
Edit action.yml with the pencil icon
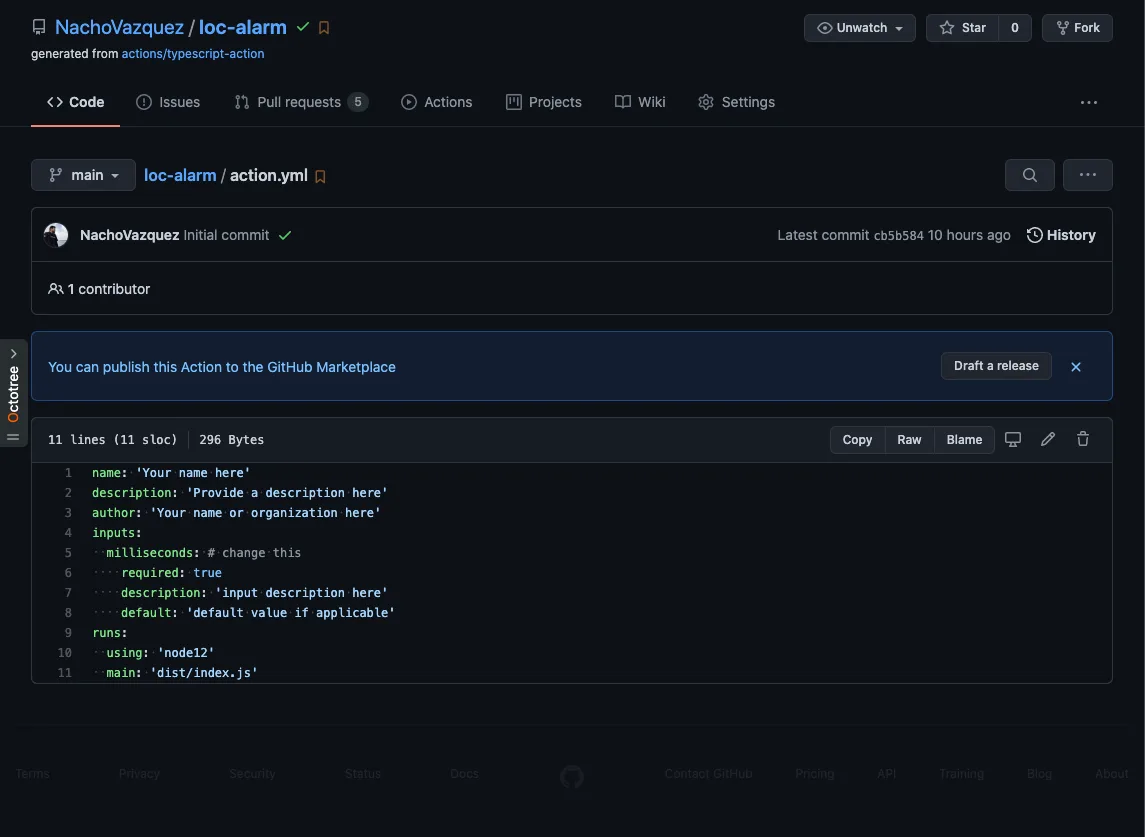coord(1047,439)
